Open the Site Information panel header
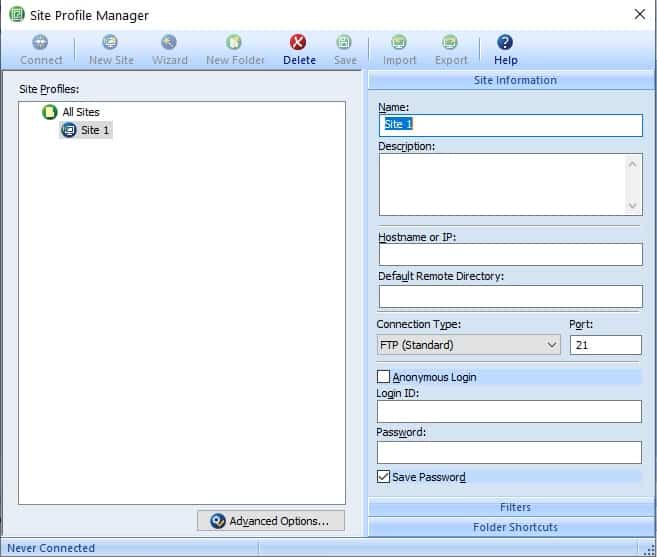 [511, 80]
